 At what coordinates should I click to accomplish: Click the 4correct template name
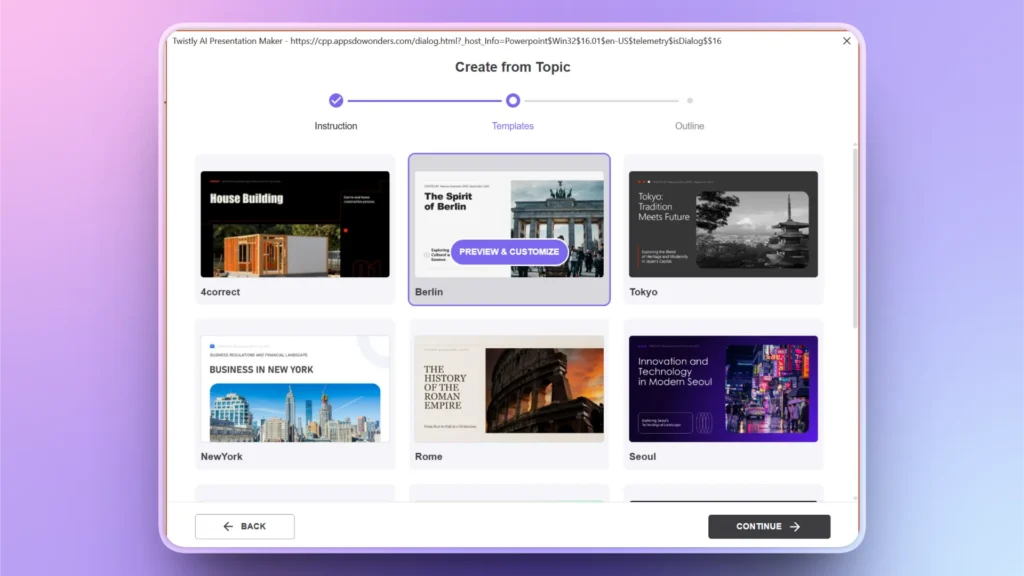pos(220,292)
